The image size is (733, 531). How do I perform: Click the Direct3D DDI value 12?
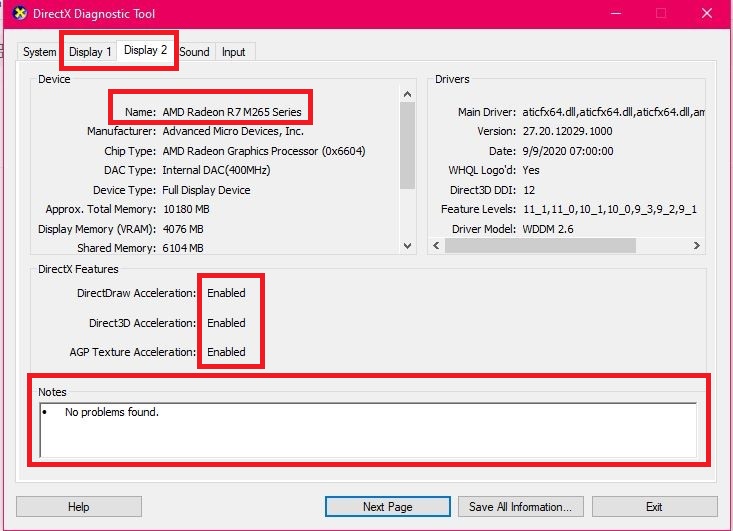[529, 190]
